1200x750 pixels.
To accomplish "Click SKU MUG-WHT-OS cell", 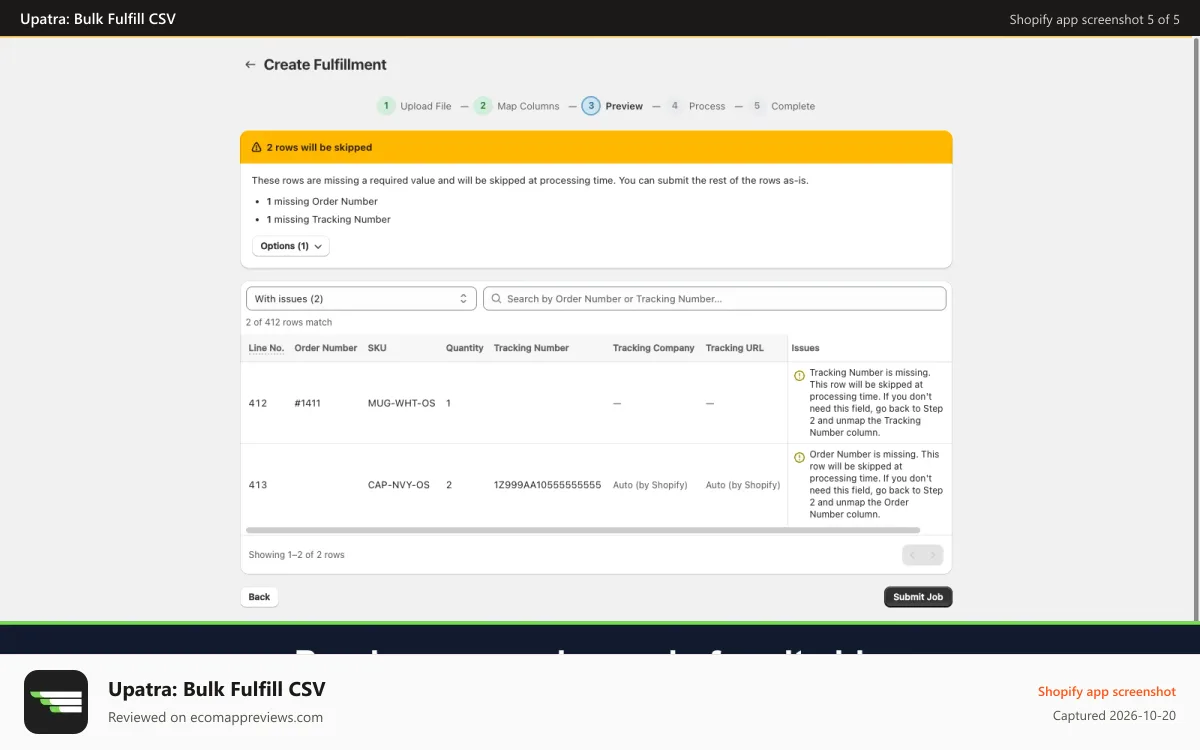I will coord(402,403).
